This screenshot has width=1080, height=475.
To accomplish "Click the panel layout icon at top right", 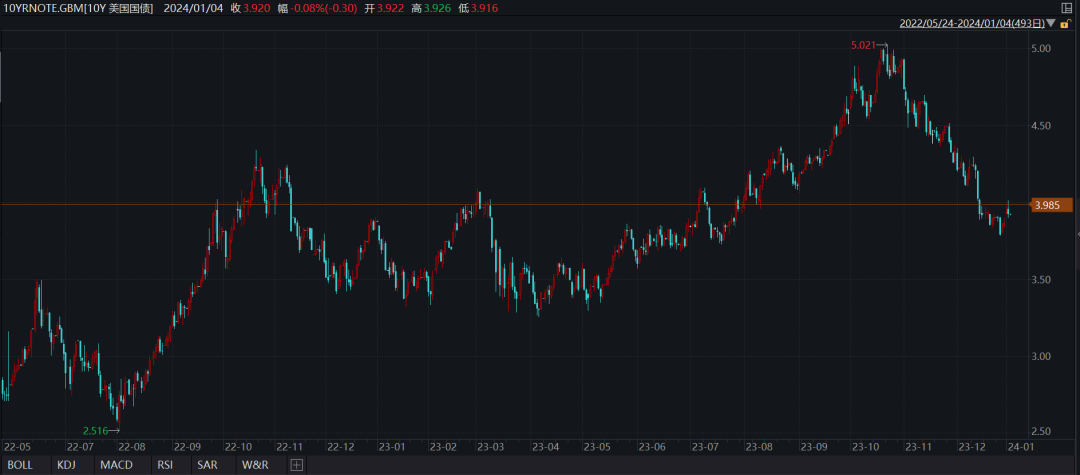I will (1065, 8).
